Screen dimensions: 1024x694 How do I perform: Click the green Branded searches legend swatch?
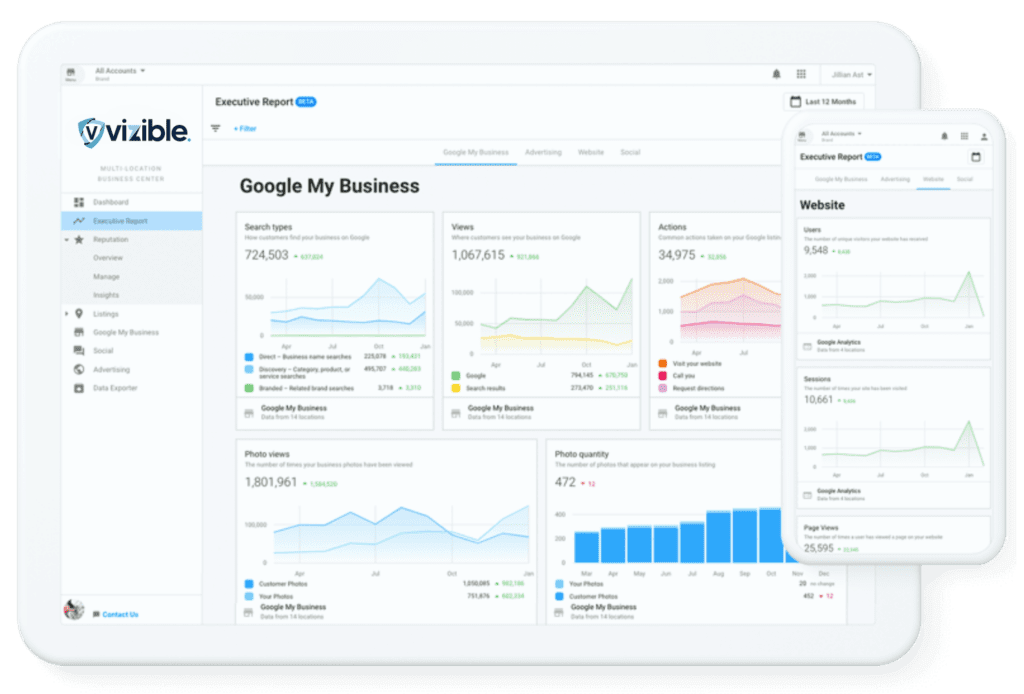click(249, 388)
